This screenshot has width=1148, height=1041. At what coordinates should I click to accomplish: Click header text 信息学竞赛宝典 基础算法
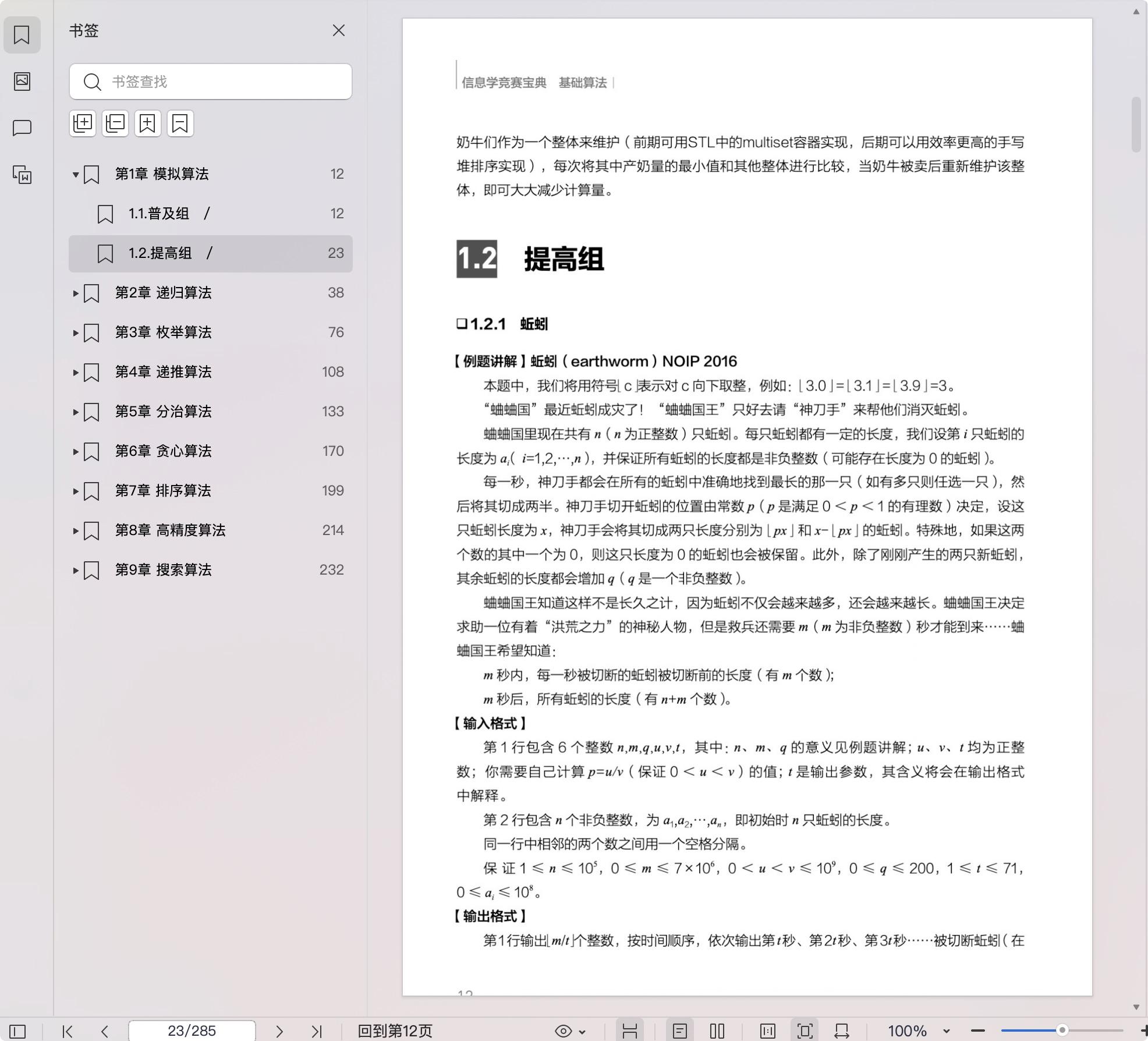[x=534, y=83]
